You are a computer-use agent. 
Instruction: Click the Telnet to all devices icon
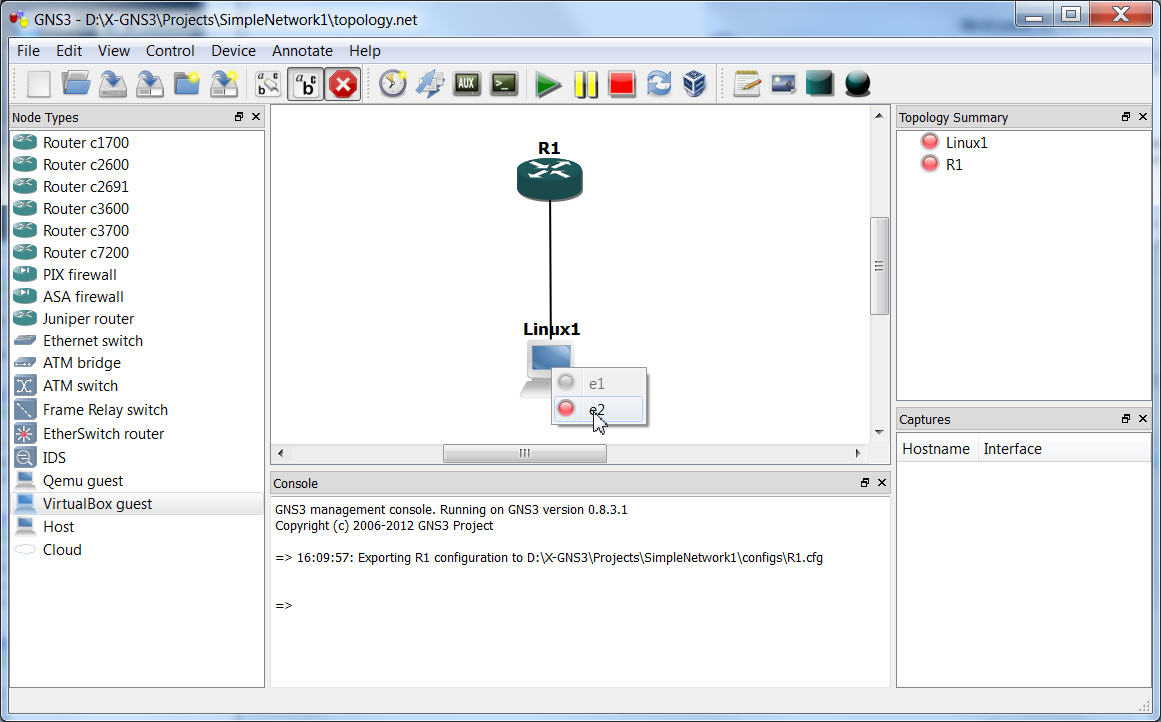pyautogui.click(x=429, y=84)
